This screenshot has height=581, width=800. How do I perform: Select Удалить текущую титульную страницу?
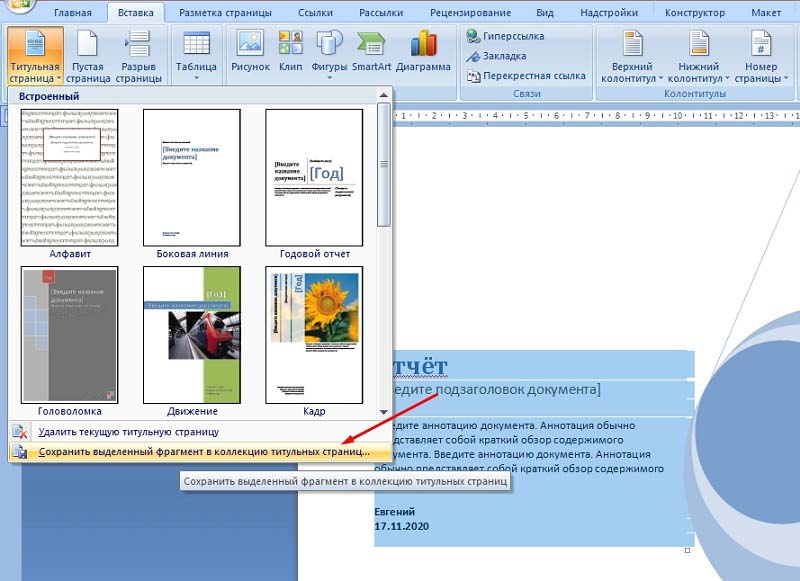[x=200, y=432]
